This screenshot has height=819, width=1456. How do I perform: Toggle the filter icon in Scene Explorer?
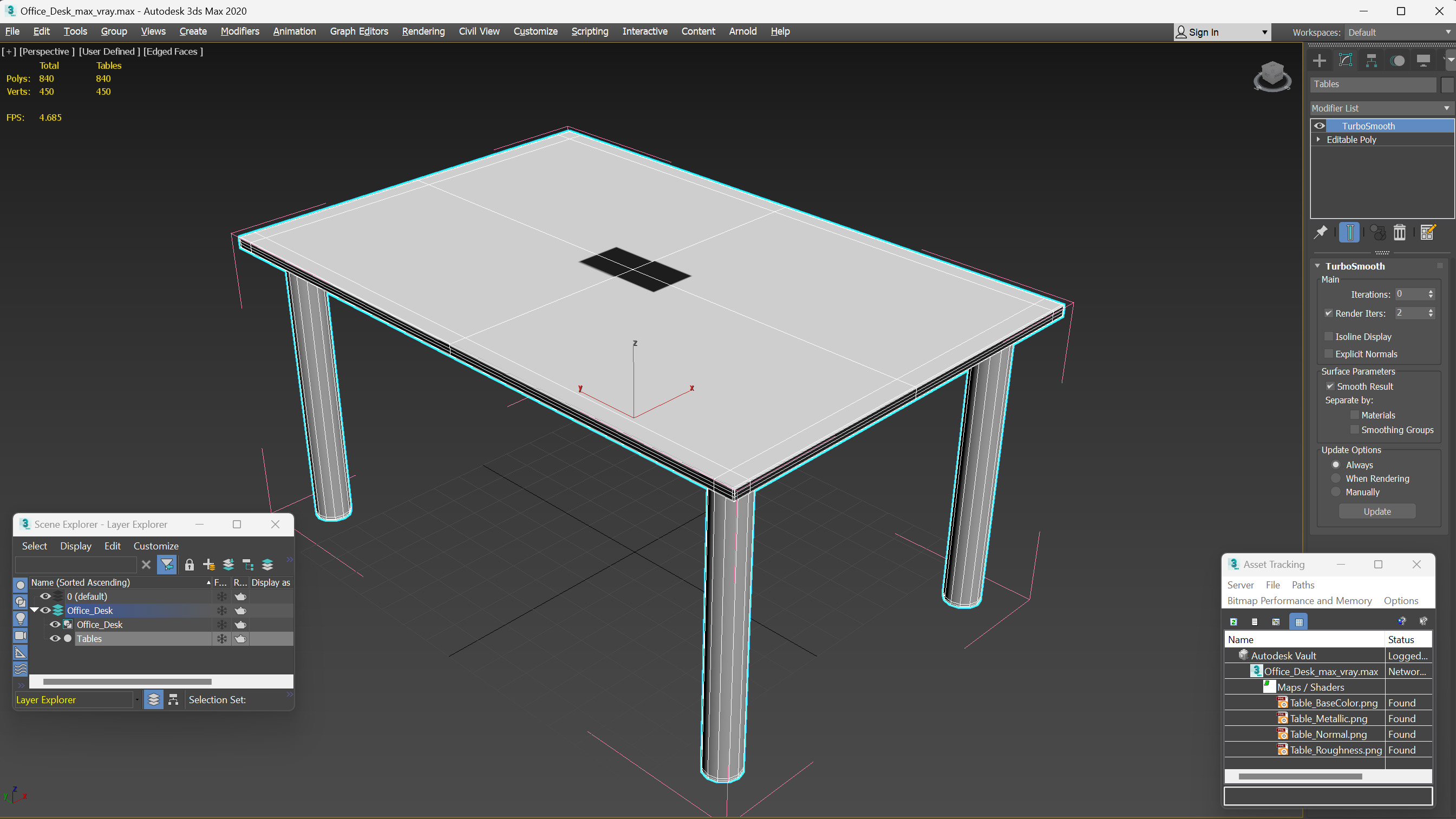(x=167, y=564)
